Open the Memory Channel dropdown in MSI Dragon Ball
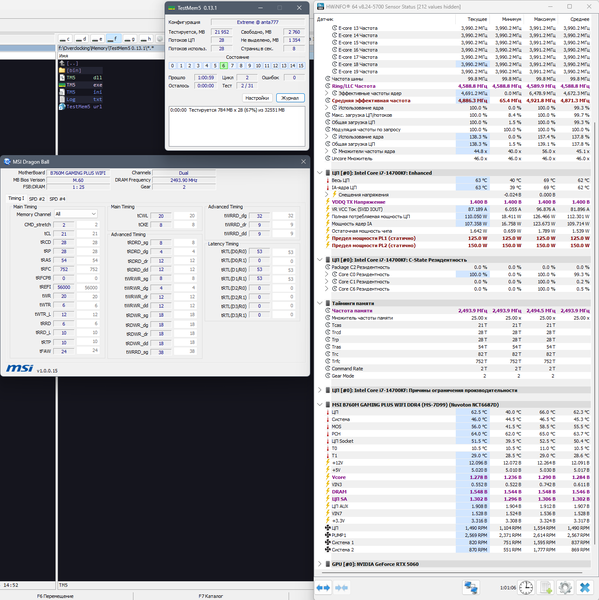 pyautogui.click(x=75, y=214)
